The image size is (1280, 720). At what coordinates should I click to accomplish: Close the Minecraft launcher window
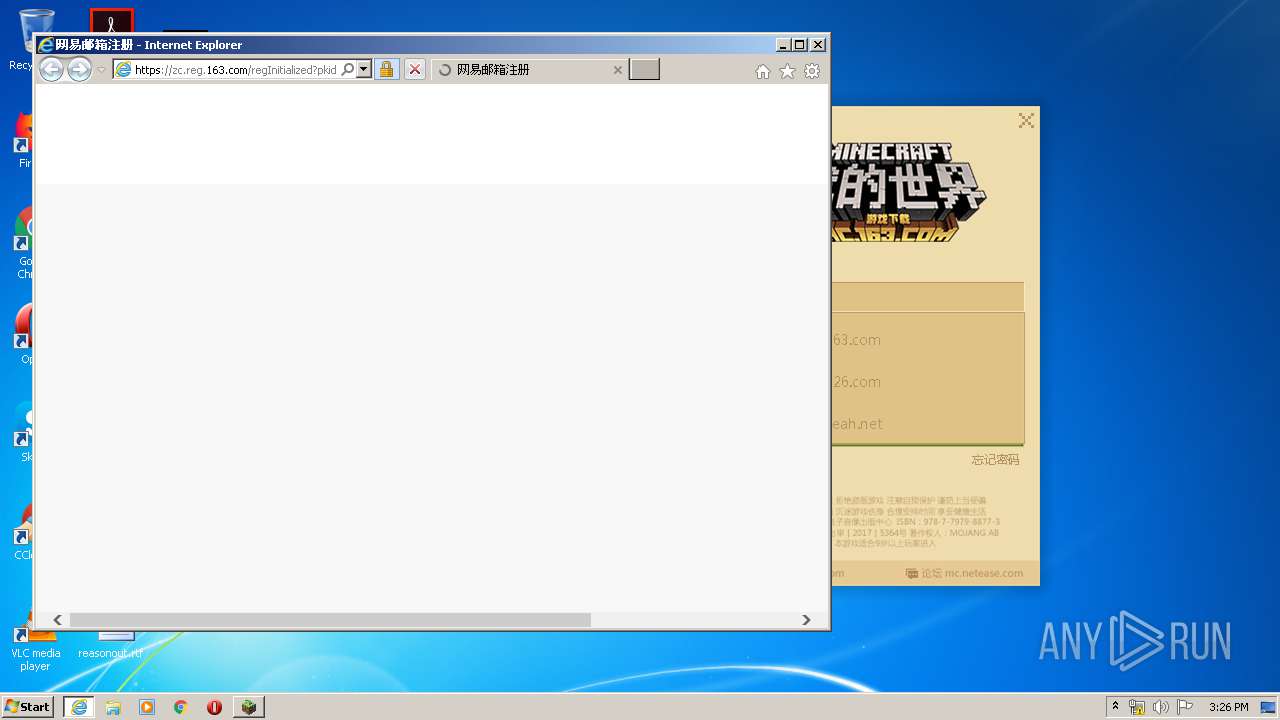coord(1026,120)
